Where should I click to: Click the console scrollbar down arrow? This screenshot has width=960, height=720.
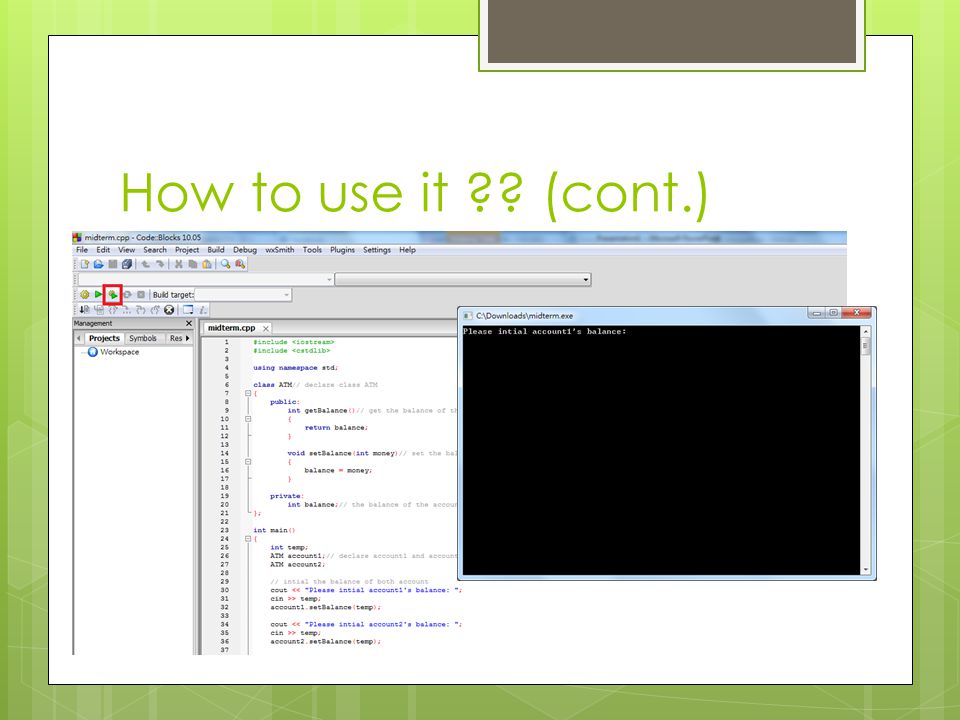[x=866, y=569]
